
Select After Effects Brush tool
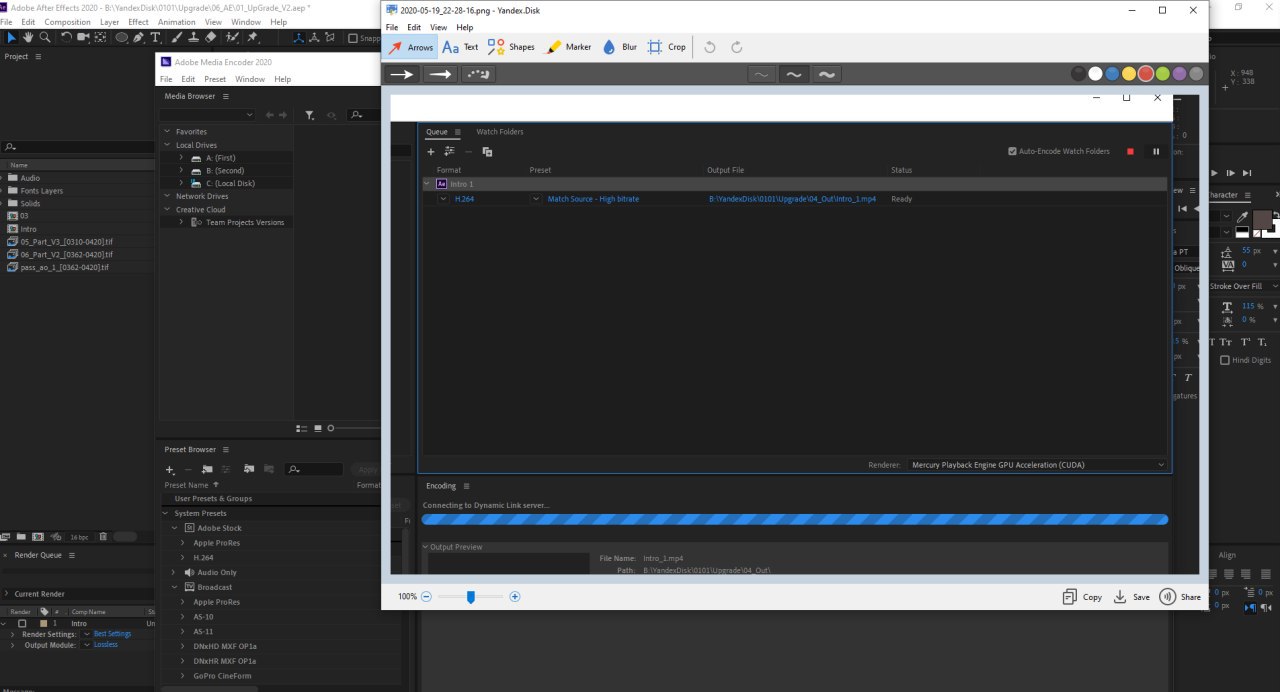[x=176, y=38]
